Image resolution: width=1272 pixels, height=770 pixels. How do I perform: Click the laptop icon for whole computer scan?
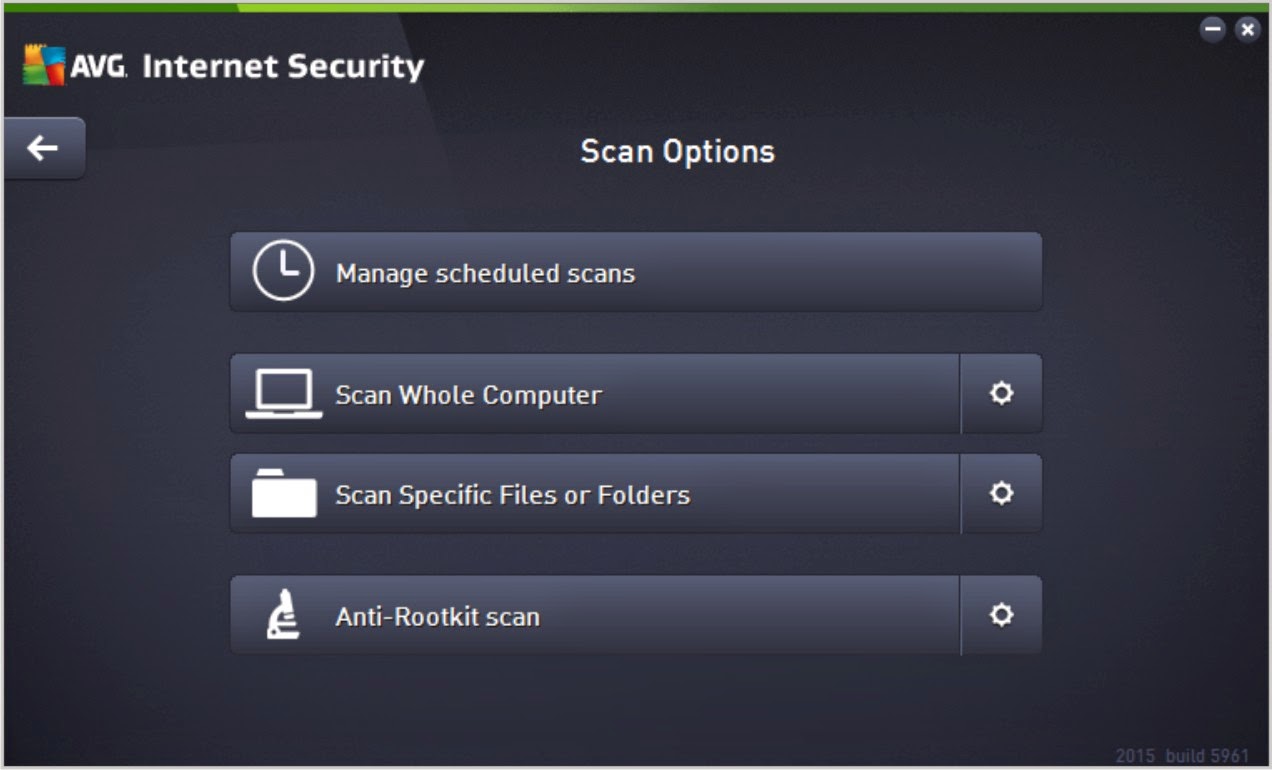click(284, 394)
